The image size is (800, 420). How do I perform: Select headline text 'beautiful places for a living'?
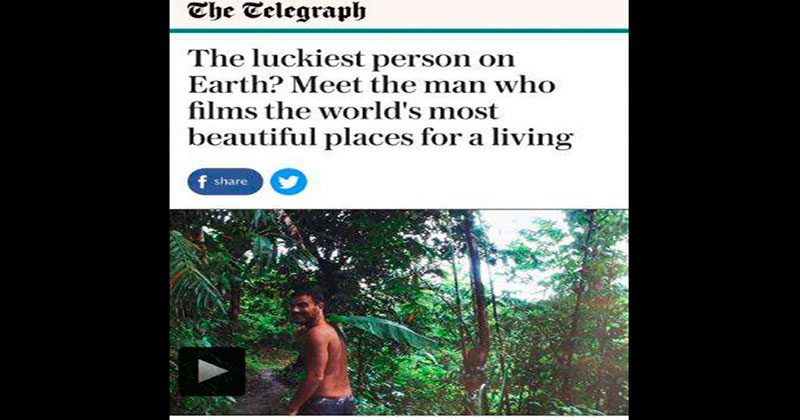[381, 138]
